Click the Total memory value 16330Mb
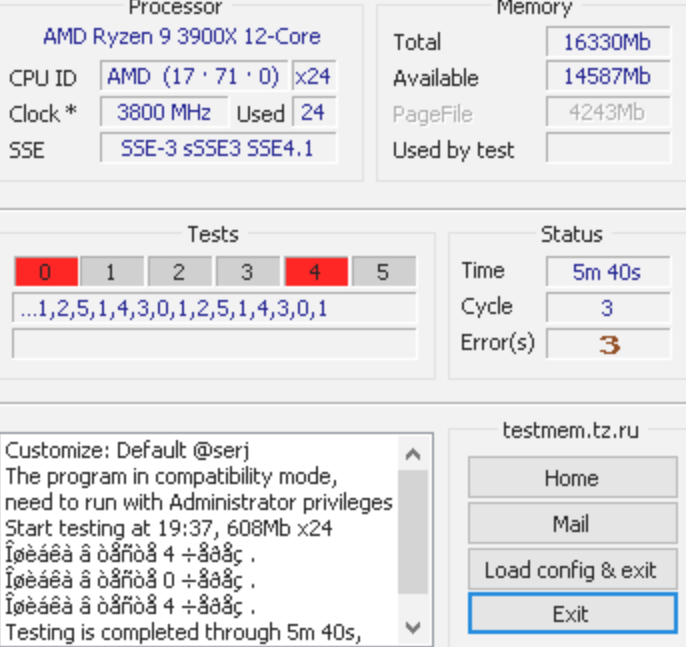Screen dimensions: 686x647 [x=608, y=42]
